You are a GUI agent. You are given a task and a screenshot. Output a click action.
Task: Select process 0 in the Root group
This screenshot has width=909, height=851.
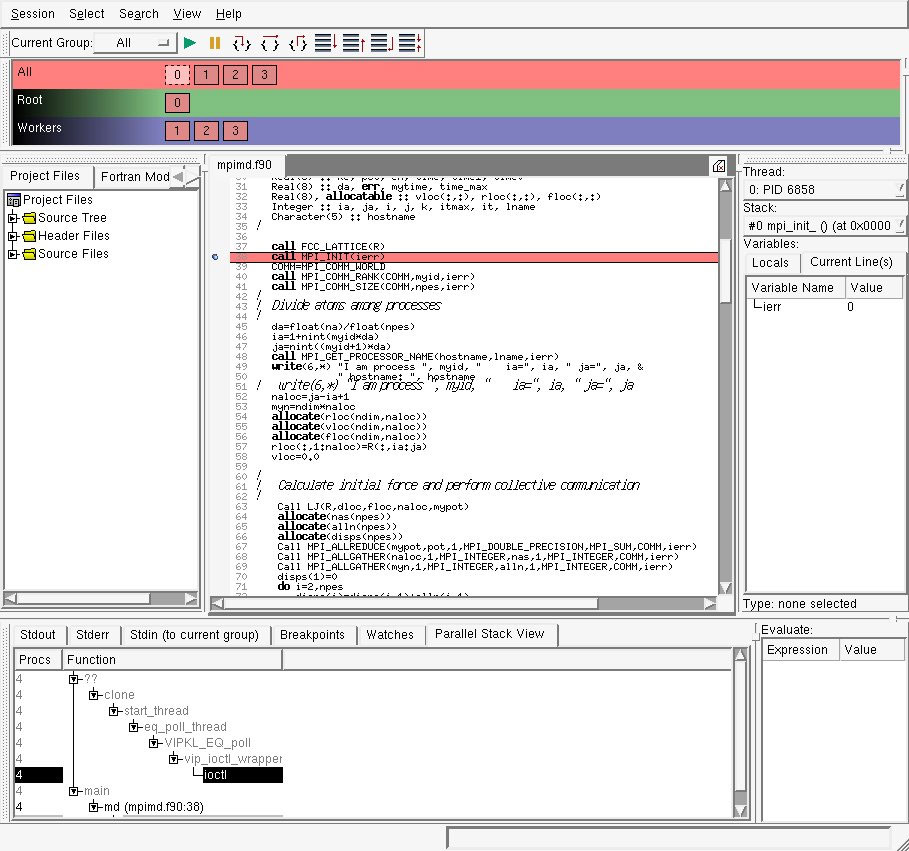pos(176,103)
